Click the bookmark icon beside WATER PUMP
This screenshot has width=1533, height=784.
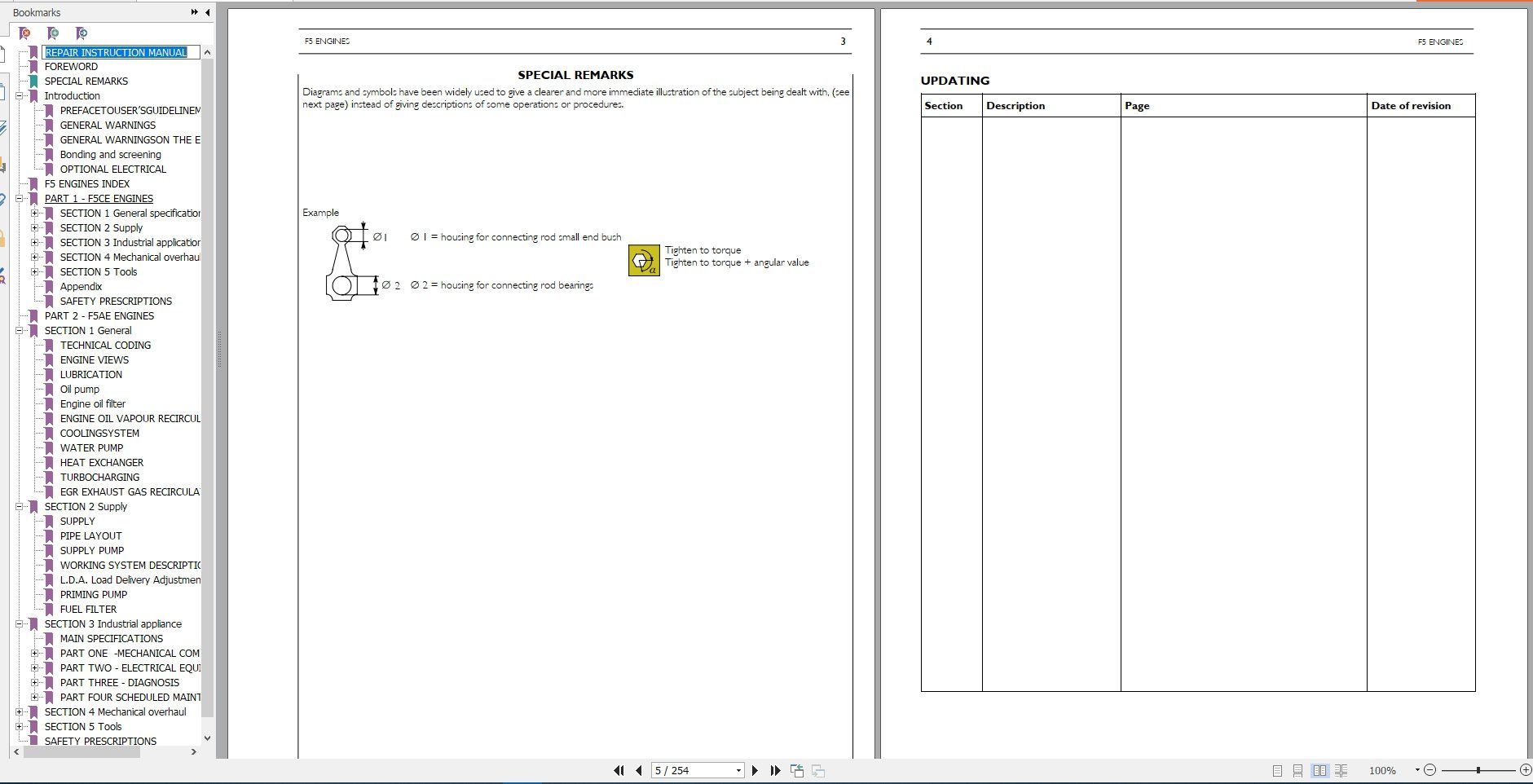pos(50,448)
